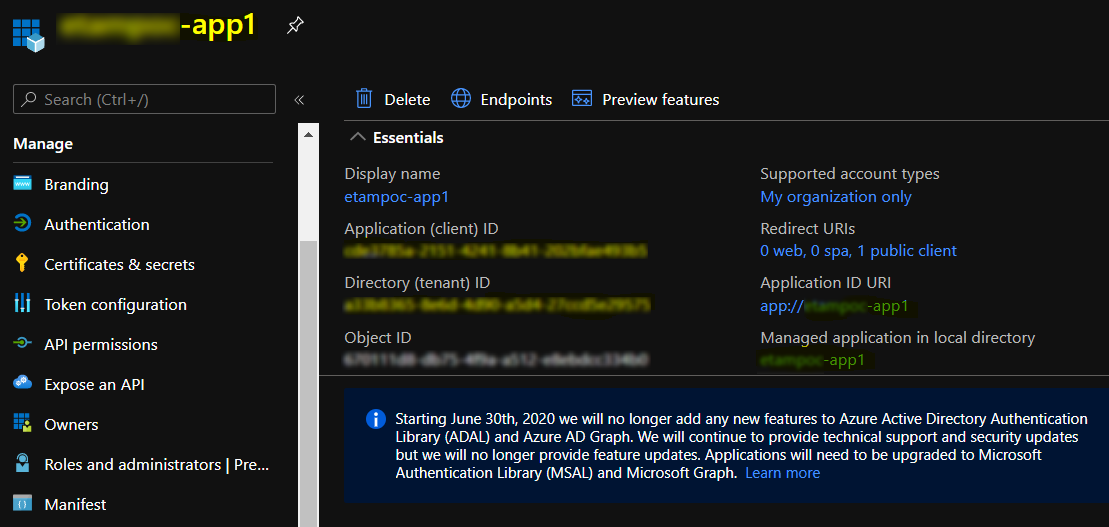1109x527 pixels.
Task: Click the Learn more link
Action: click(782, 473)
